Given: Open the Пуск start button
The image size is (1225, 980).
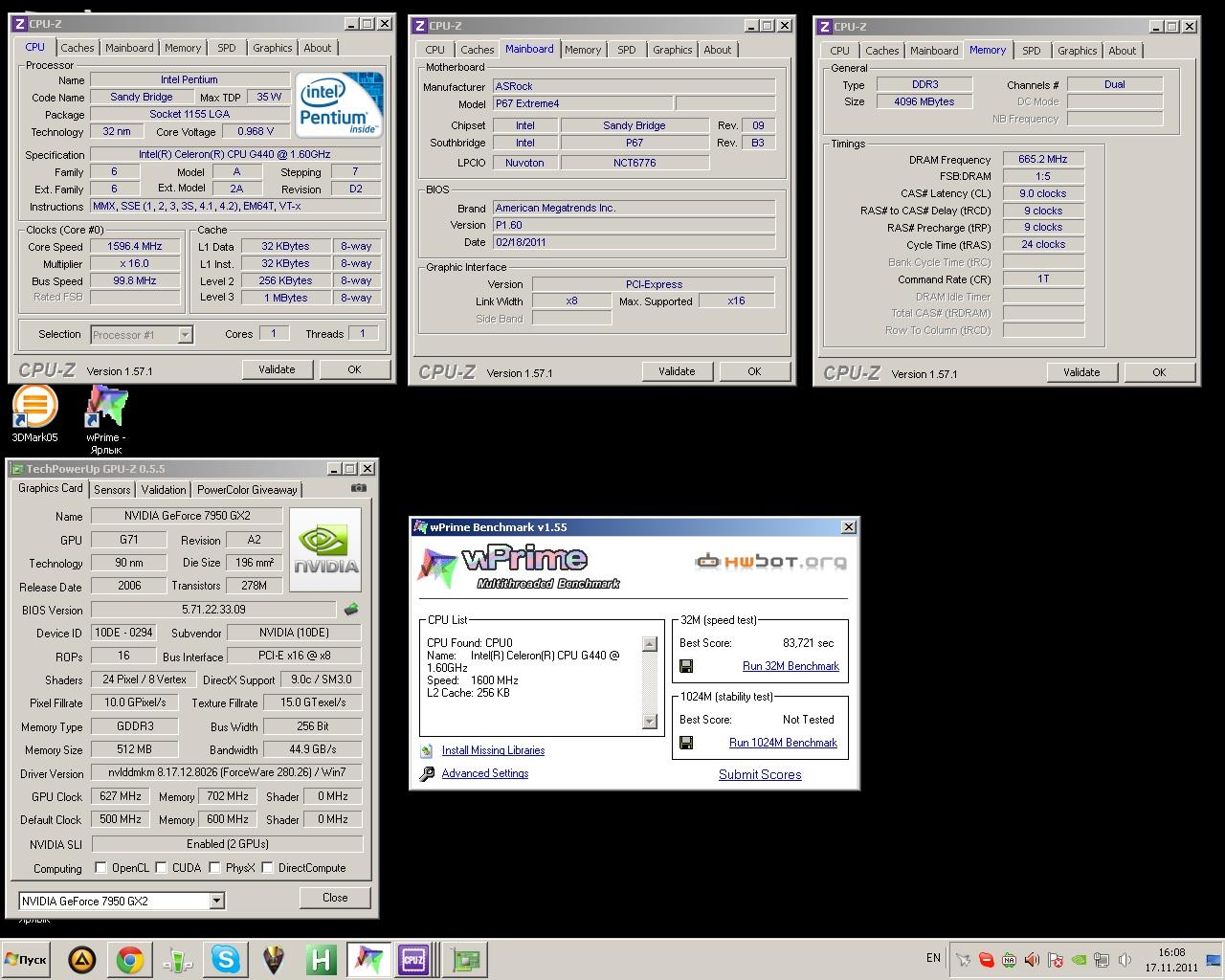Looking at the screenshot, I should [x=27, y=959].
